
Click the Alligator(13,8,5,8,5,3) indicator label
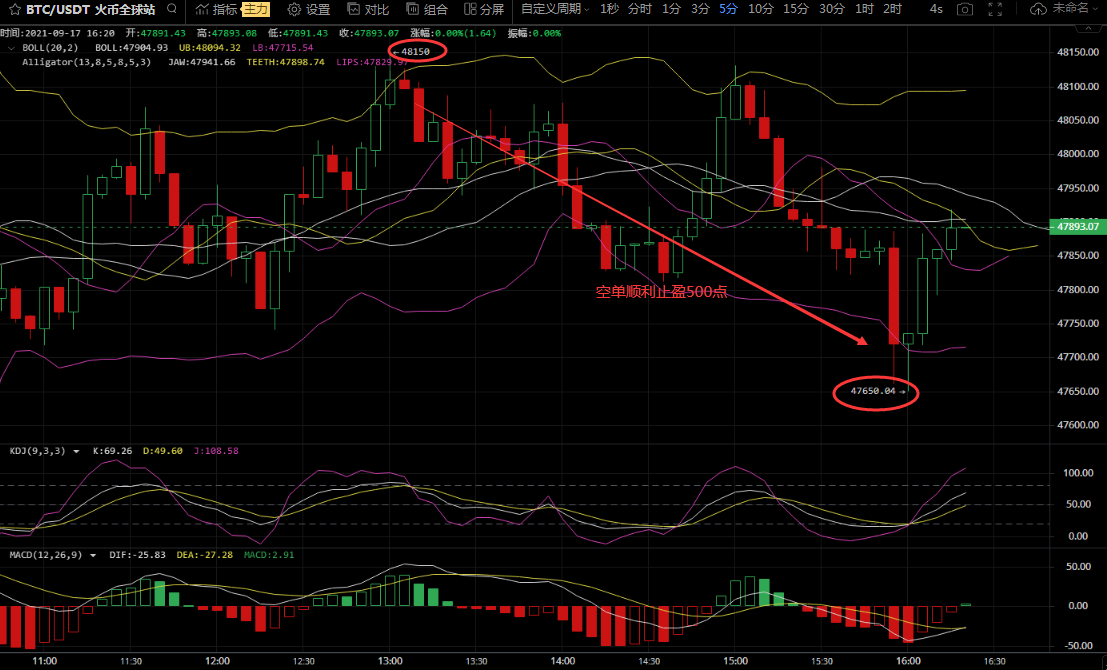pyautogui.click(x=86, y=62)
